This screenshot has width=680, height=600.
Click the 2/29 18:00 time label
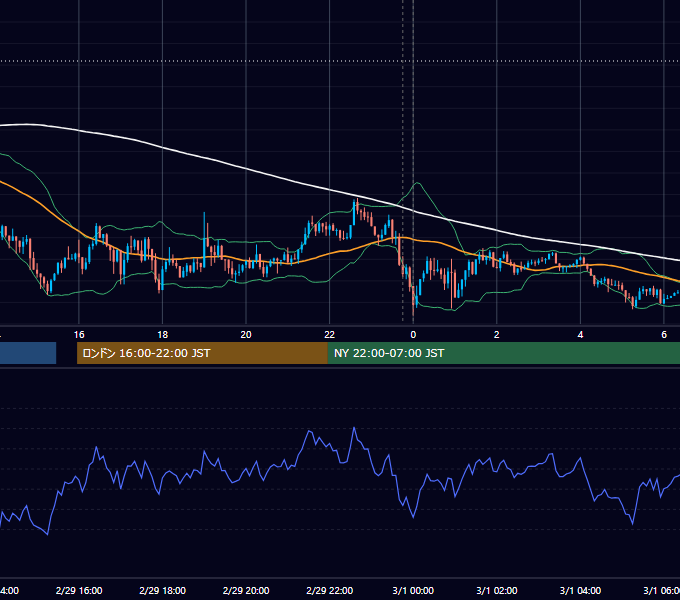tap(163, 590)
